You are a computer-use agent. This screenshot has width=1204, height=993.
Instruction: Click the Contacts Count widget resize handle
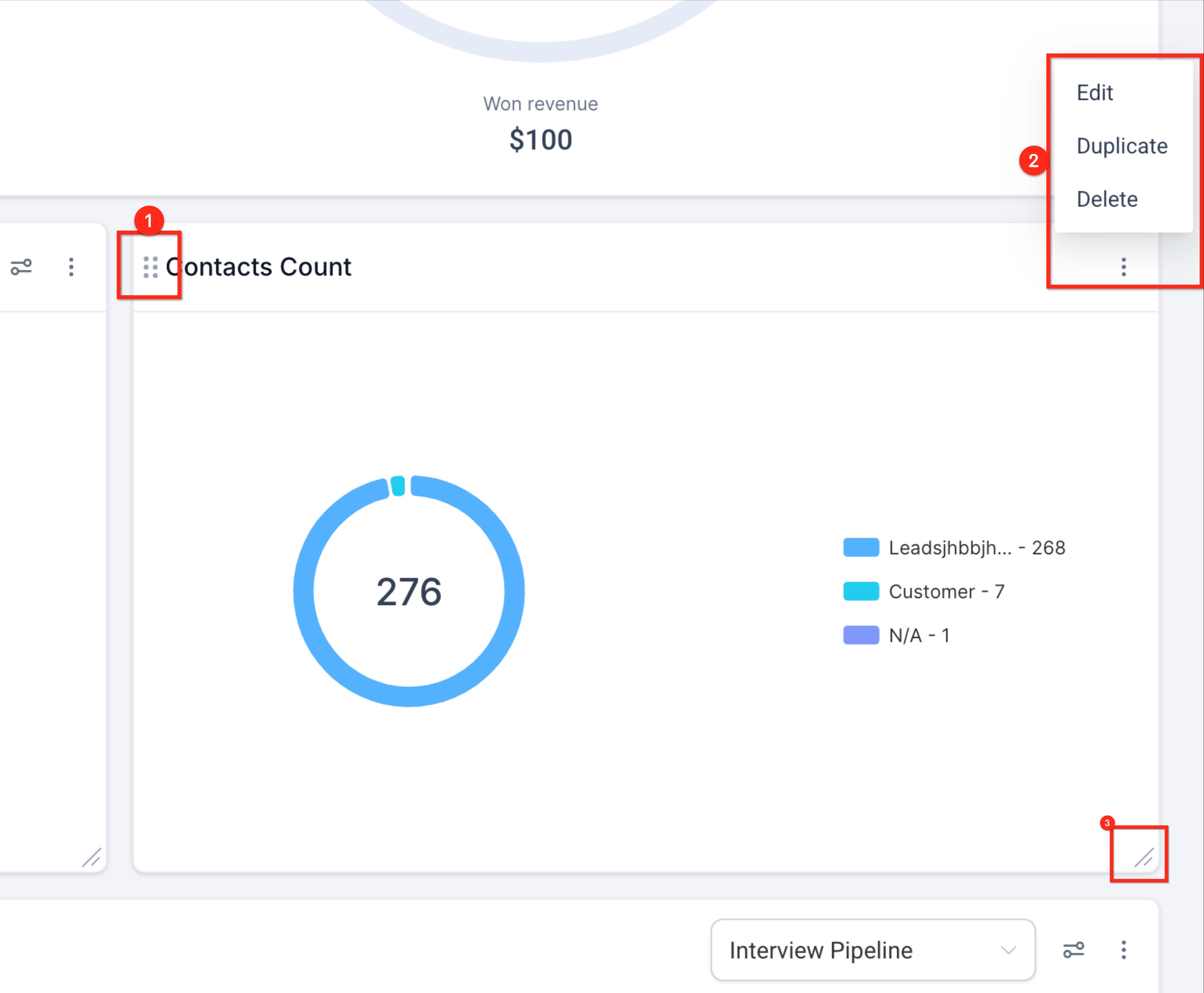(1144, 857)
